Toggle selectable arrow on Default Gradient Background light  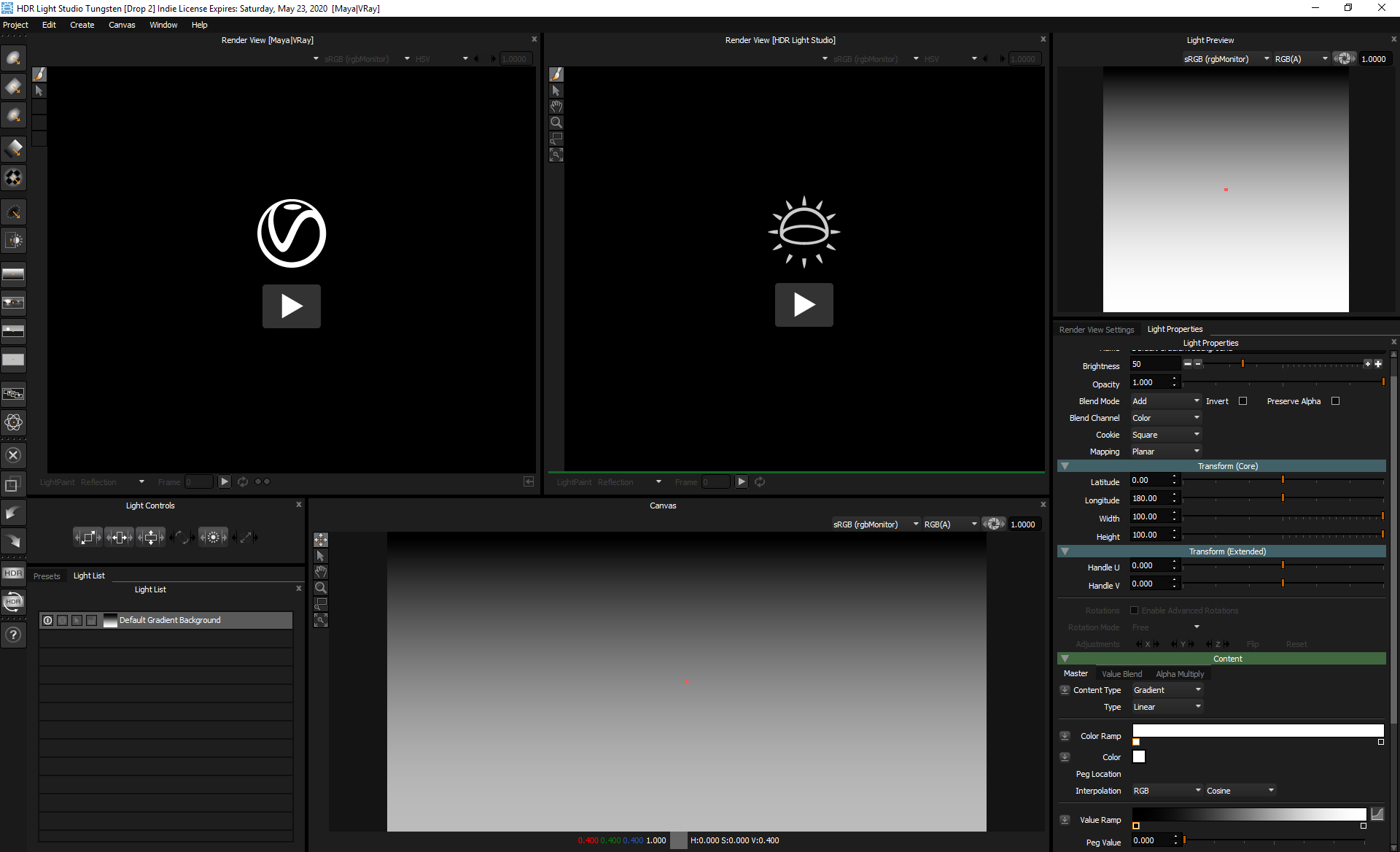coord(77,621)
